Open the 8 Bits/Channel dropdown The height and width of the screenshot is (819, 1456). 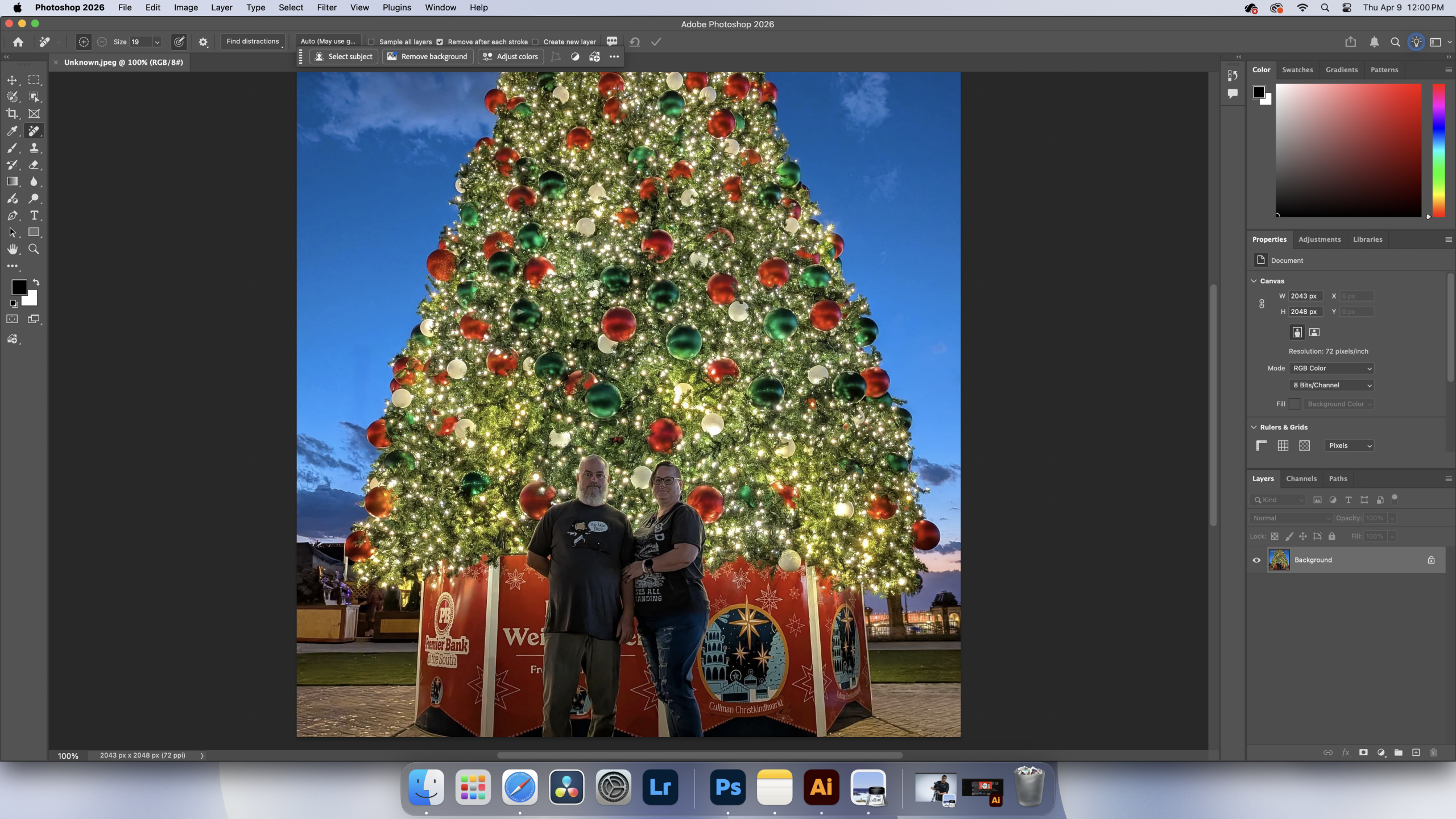(1331, 385)
